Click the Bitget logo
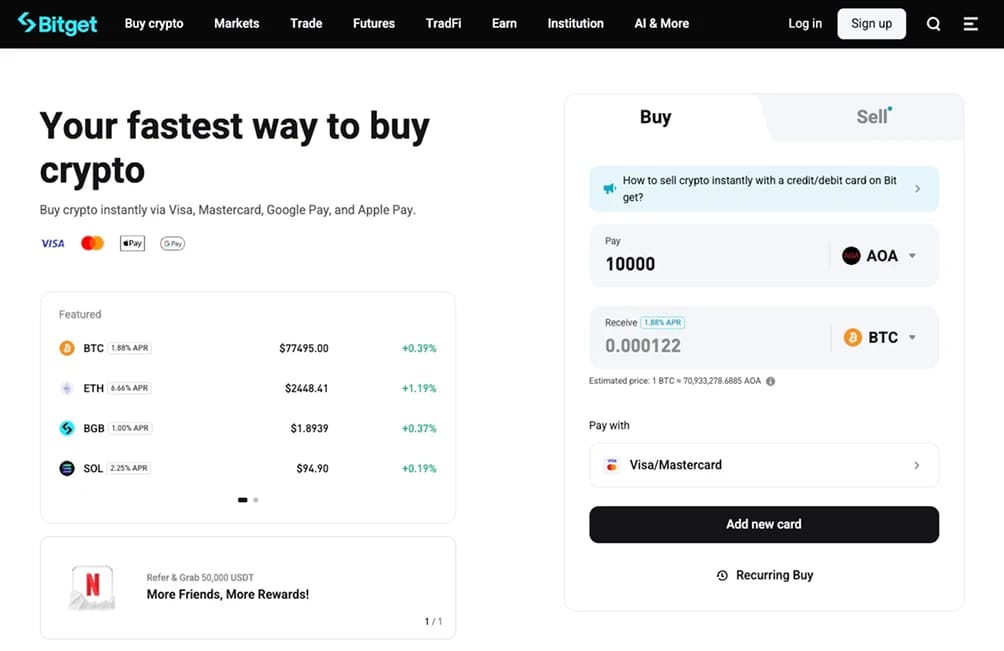Image resolution: width=1004 pixels, height=651 pixels. click(58, 24)
